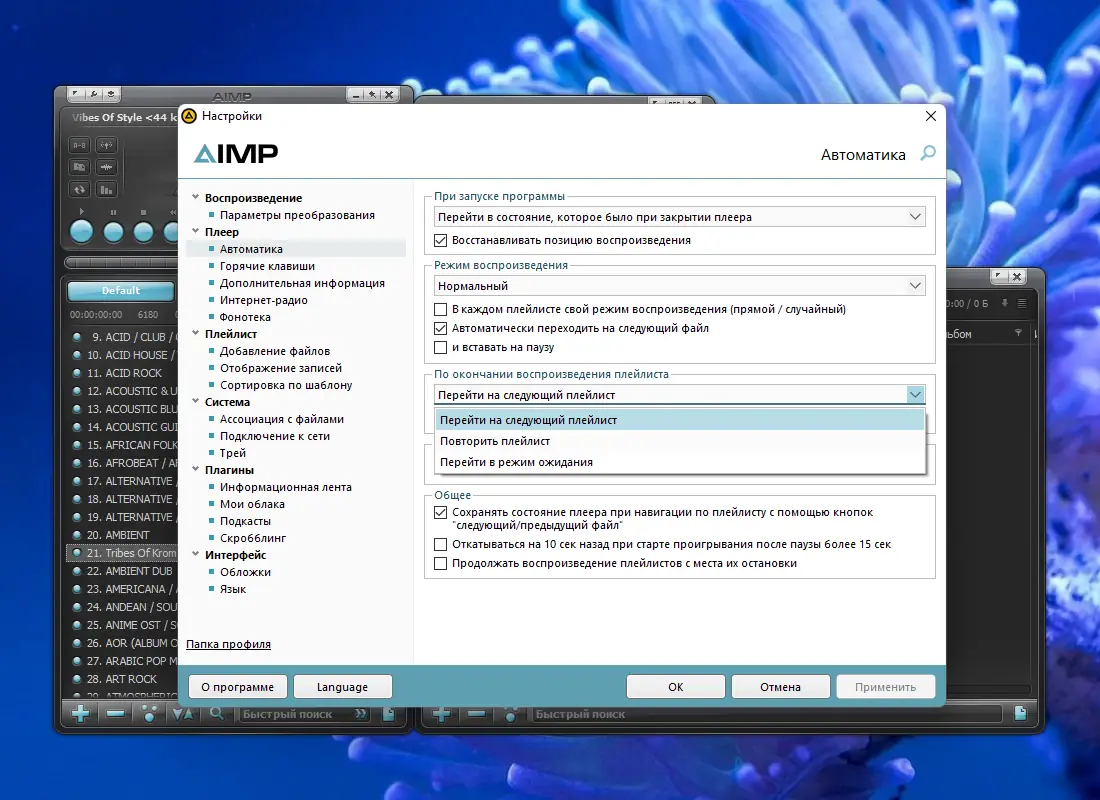
Task: Open the 'Папка профиля' link
Action: coord(228,644)
